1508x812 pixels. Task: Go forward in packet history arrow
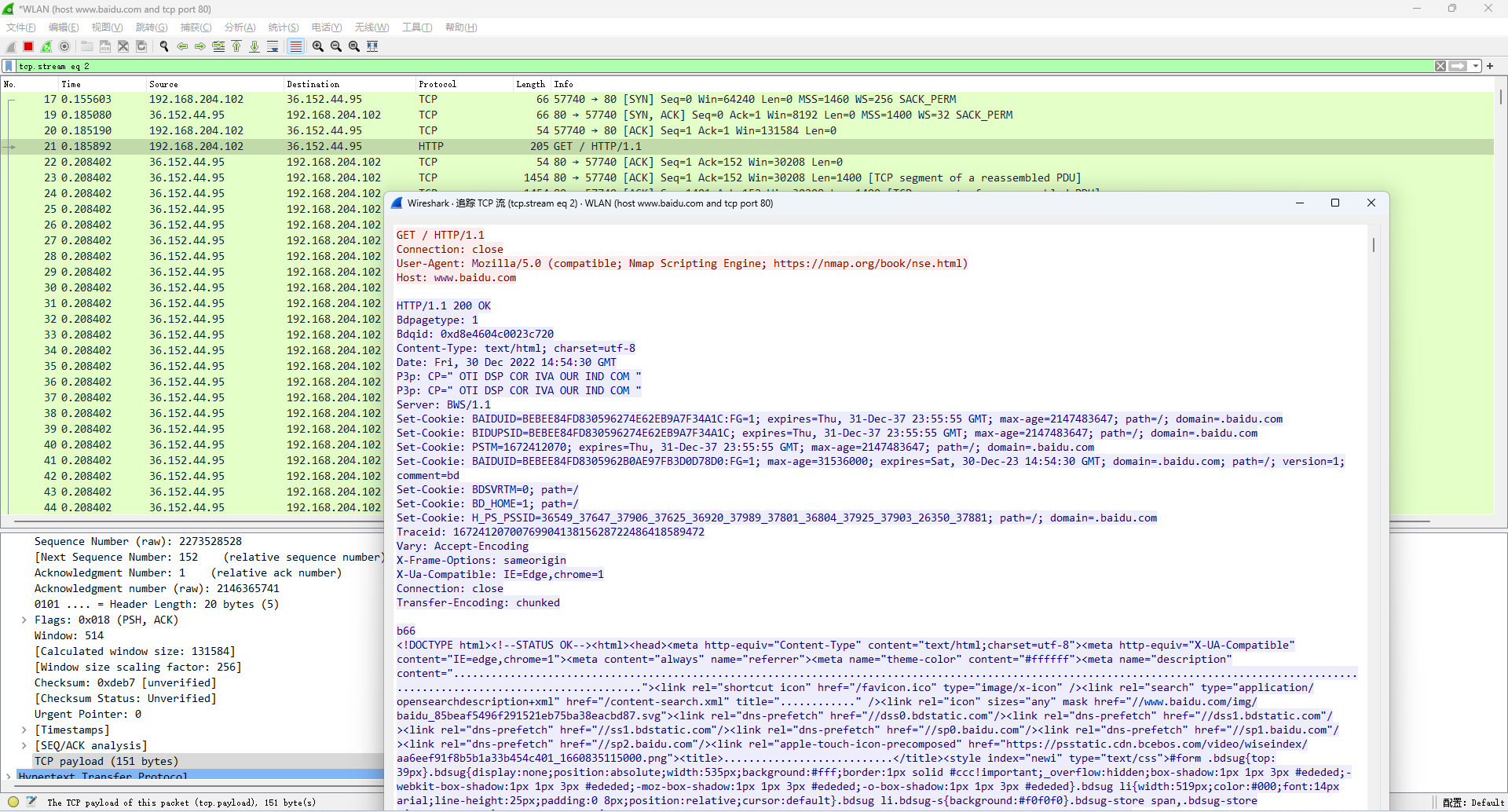click(200, 46)
